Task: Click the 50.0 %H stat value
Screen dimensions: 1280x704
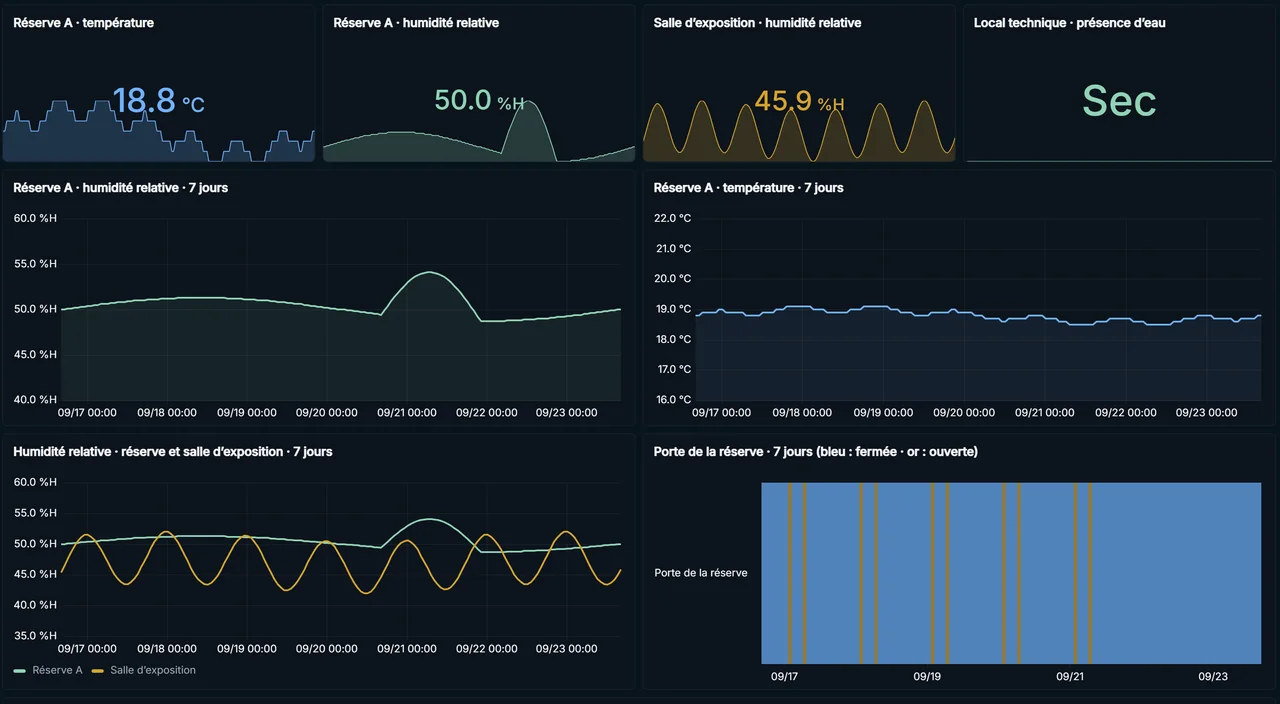Action: click(x=479, y=100)
